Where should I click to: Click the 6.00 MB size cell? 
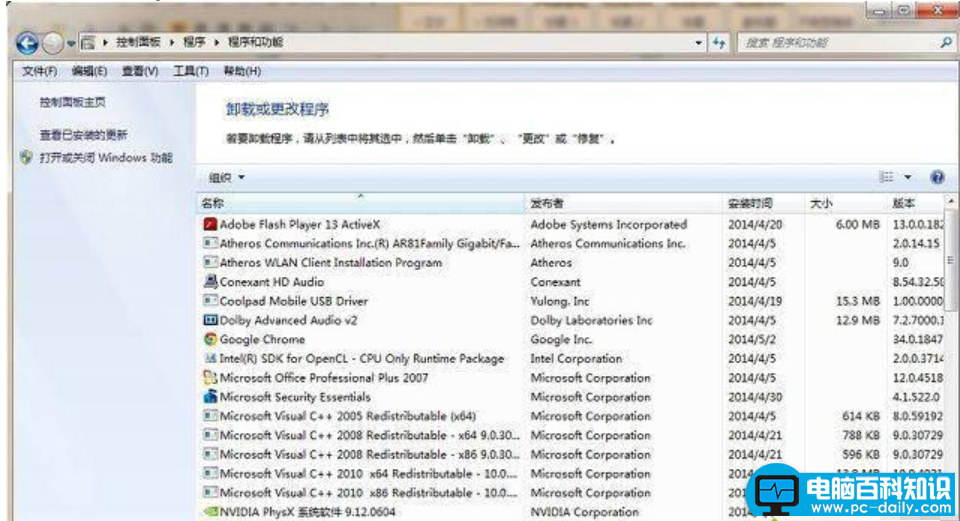point(858,224)
